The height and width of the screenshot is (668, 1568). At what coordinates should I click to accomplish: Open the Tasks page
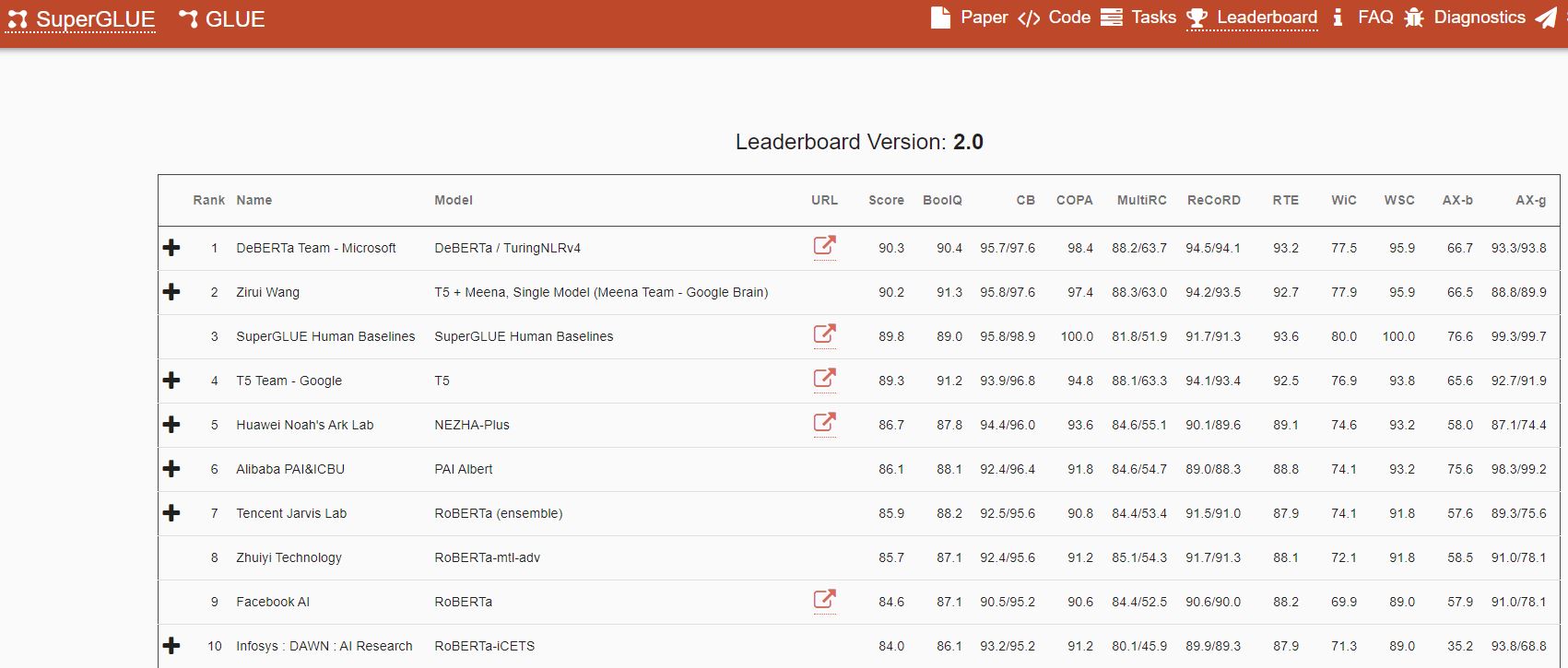(1153, 18)
